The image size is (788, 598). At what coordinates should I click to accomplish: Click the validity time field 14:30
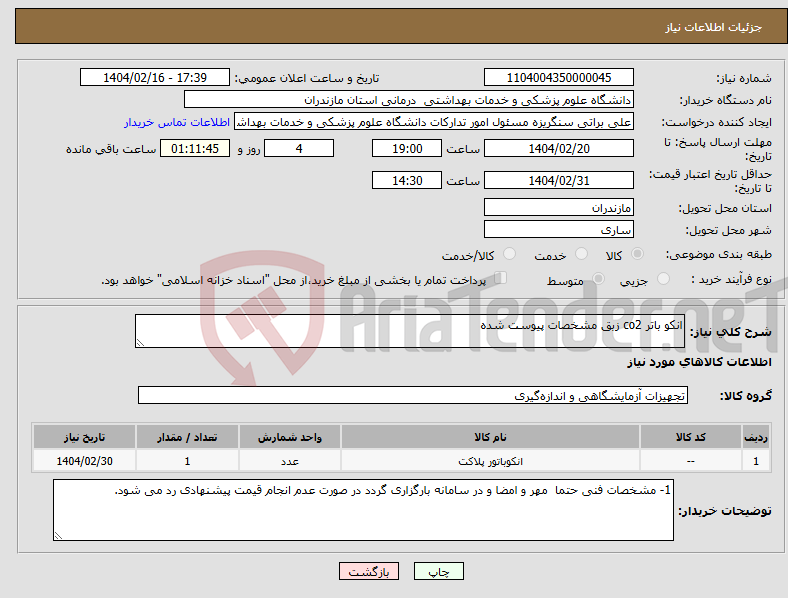(x=407, y=180)
